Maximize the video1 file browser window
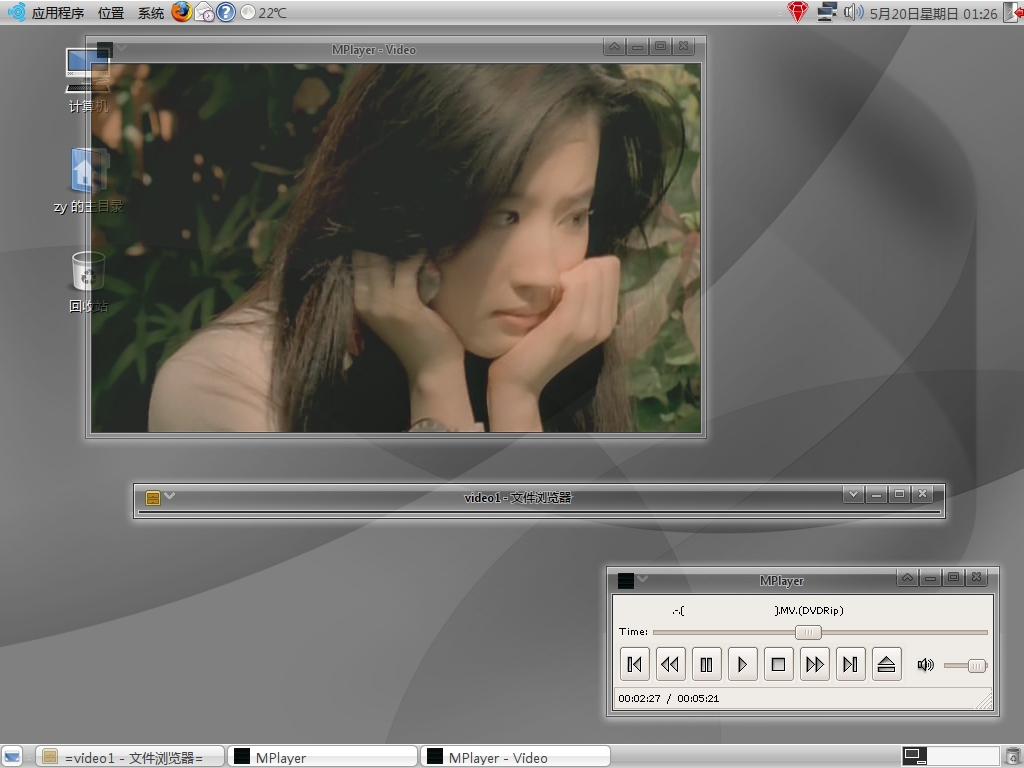The height and width of the screenshot is (768, 1024). 899,494
